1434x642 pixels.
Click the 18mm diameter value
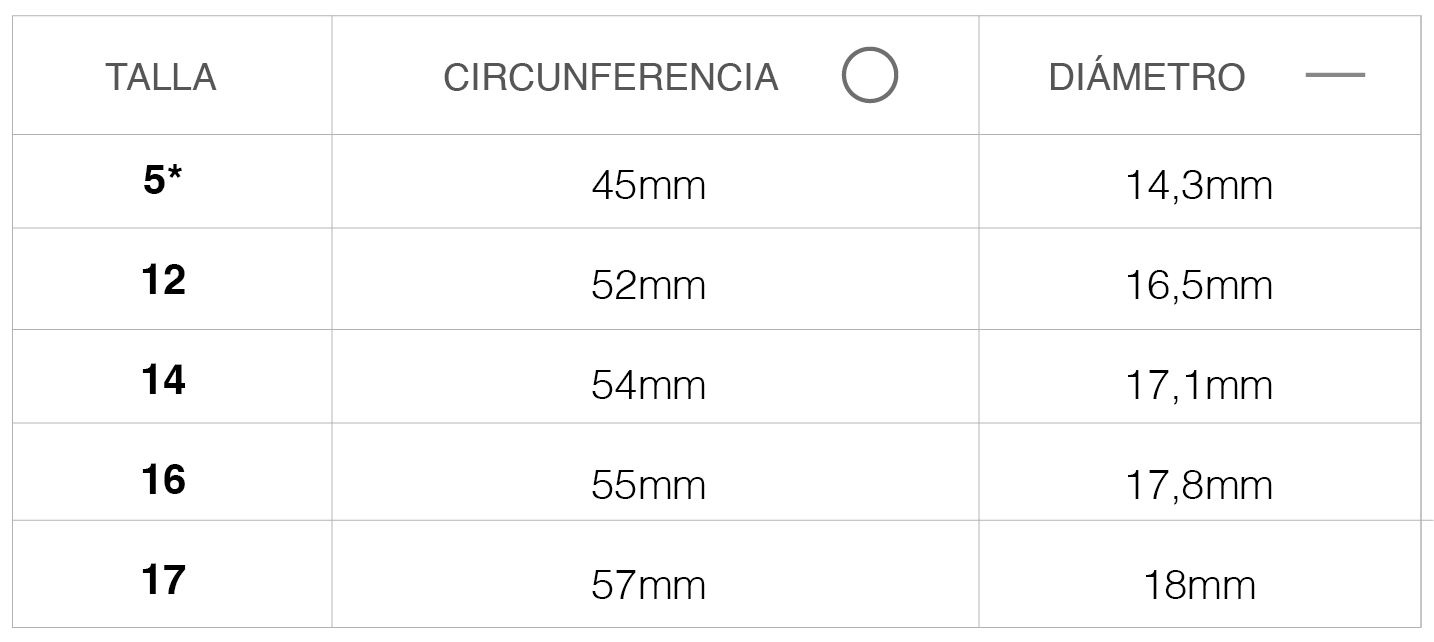pos(1198,586)
